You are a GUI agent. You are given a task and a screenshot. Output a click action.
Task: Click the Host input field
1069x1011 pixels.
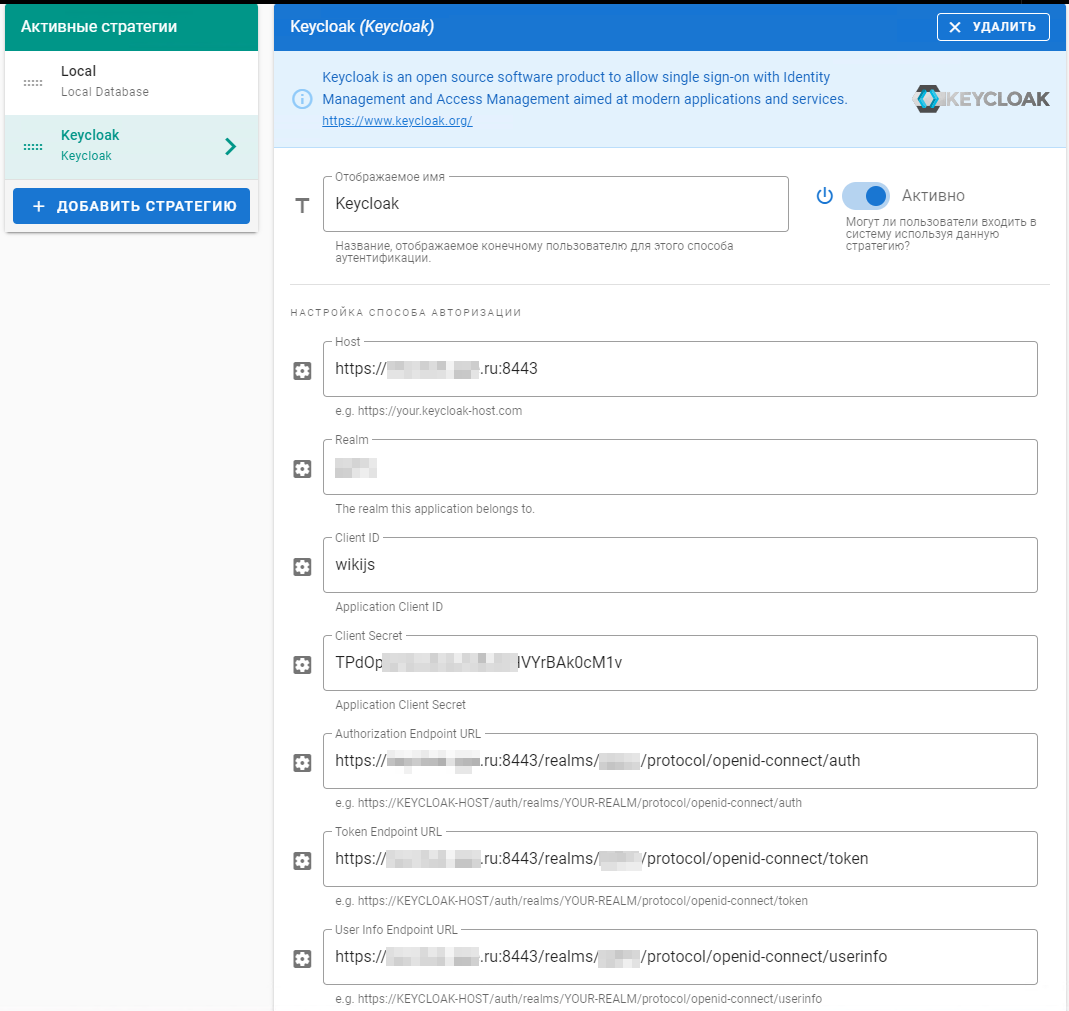coord(680,369)
